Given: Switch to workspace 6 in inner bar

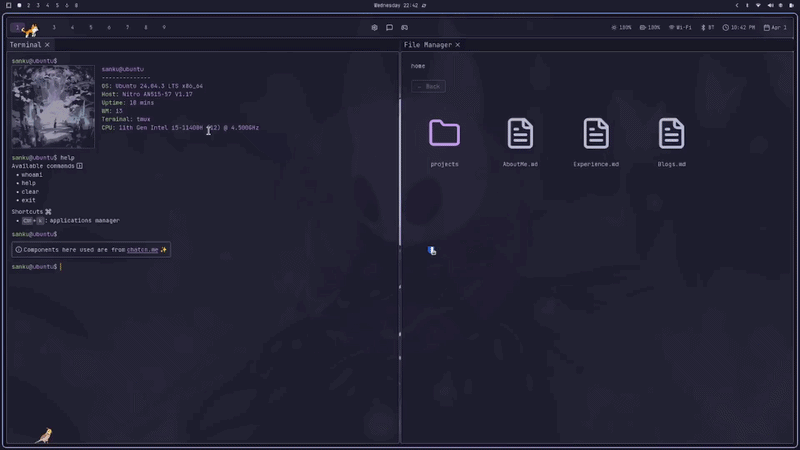Looking at the screenshot, I should pyautogui.click(x=109, y=28).
